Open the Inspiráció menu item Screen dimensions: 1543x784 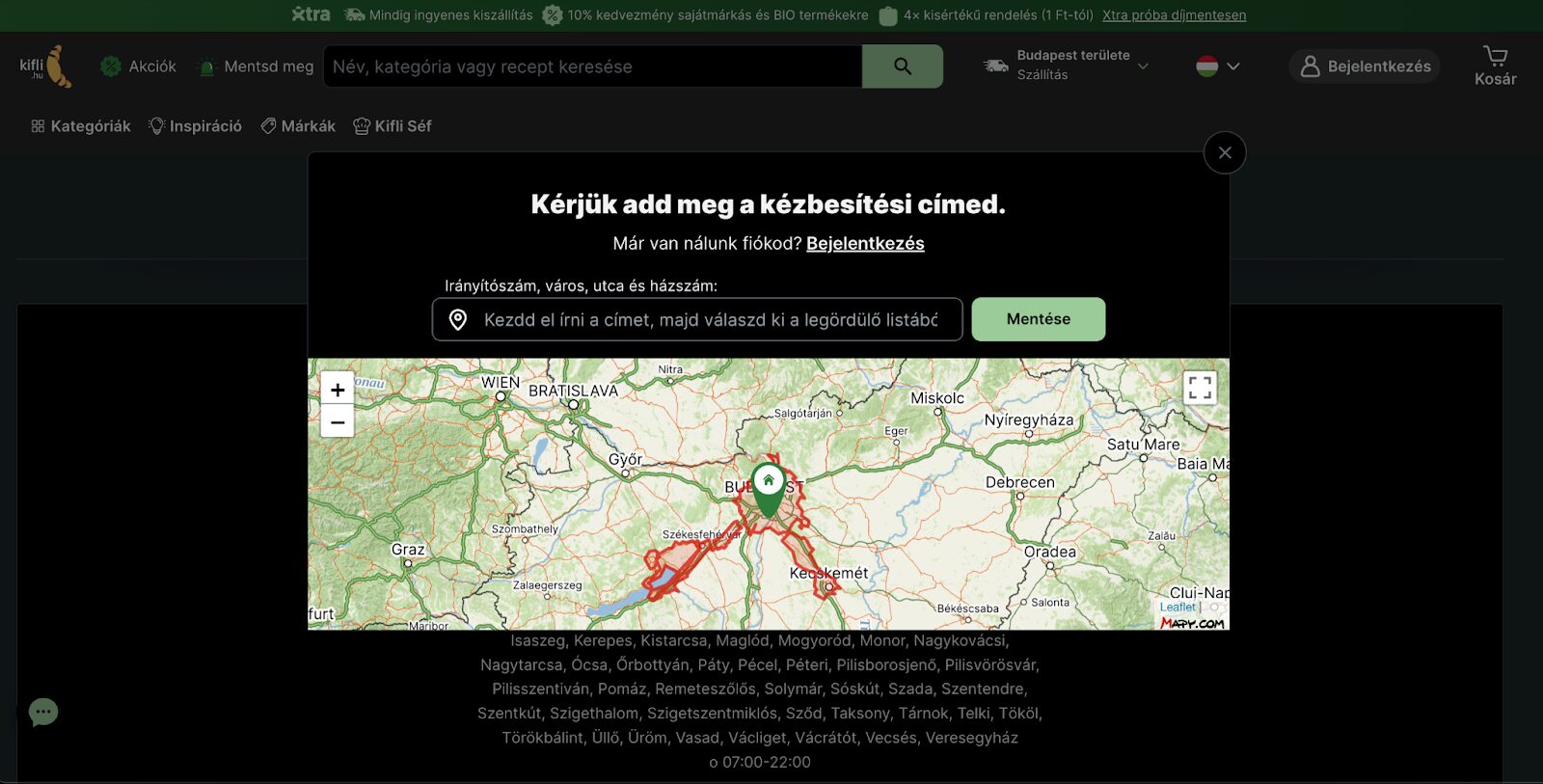point(195,126)
